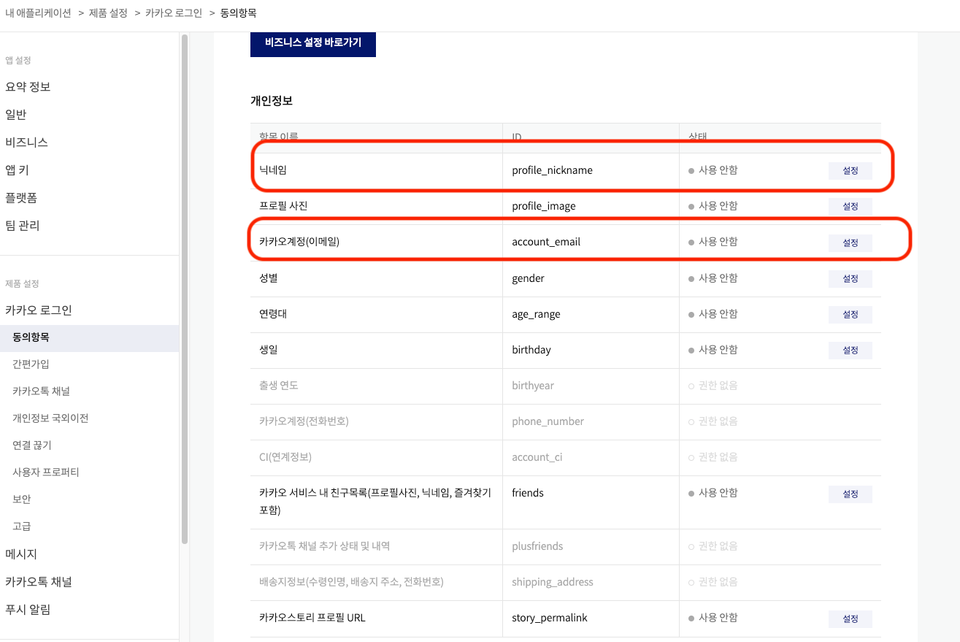Viewport: 960px width, 642px height.
Task: Open 앱 키 in the sidebar
Action: tap(17, 170)
